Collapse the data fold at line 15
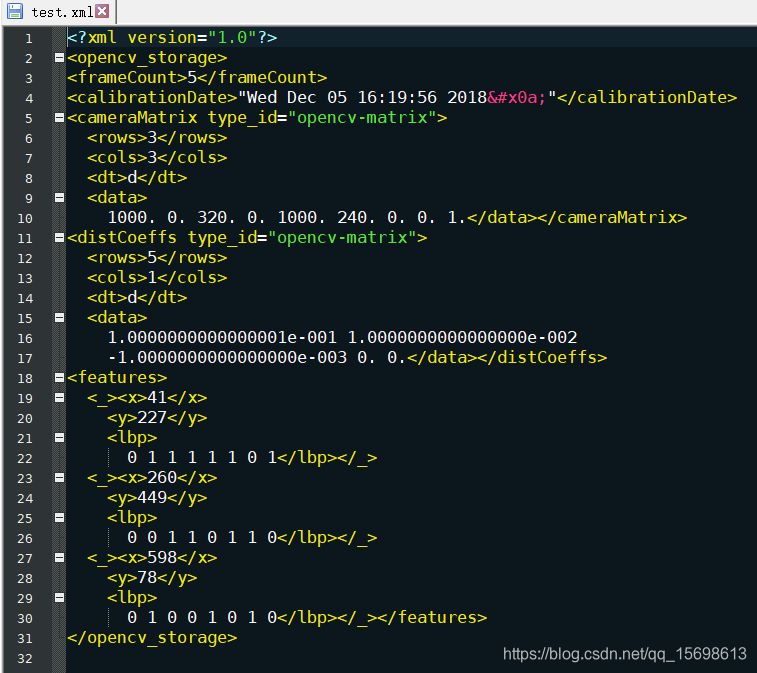The width and height of the screenshot is (757, 673). pyautogui.click(x=59, y=318)
